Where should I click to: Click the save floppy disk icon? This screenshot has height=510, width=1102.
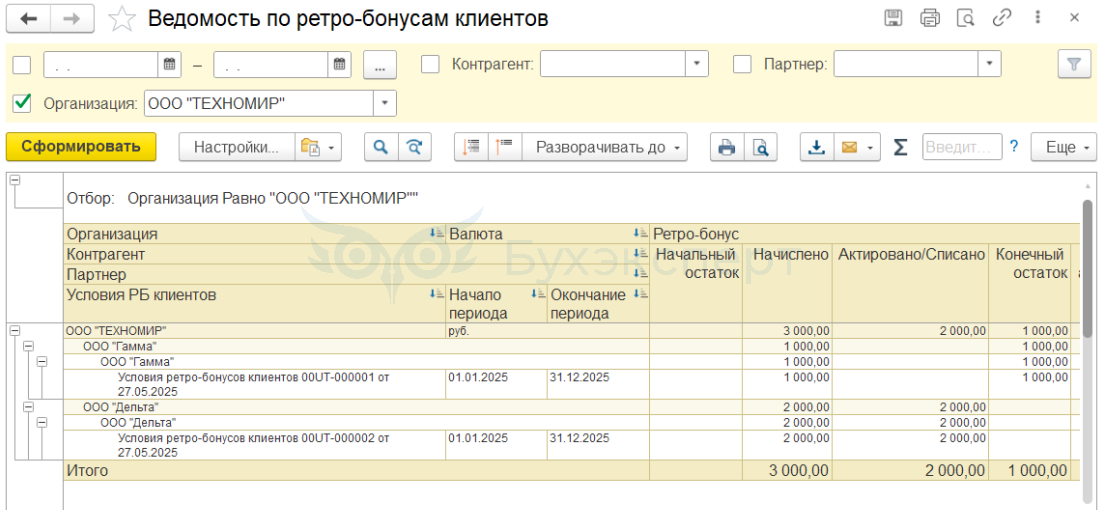tap(894, 18)
